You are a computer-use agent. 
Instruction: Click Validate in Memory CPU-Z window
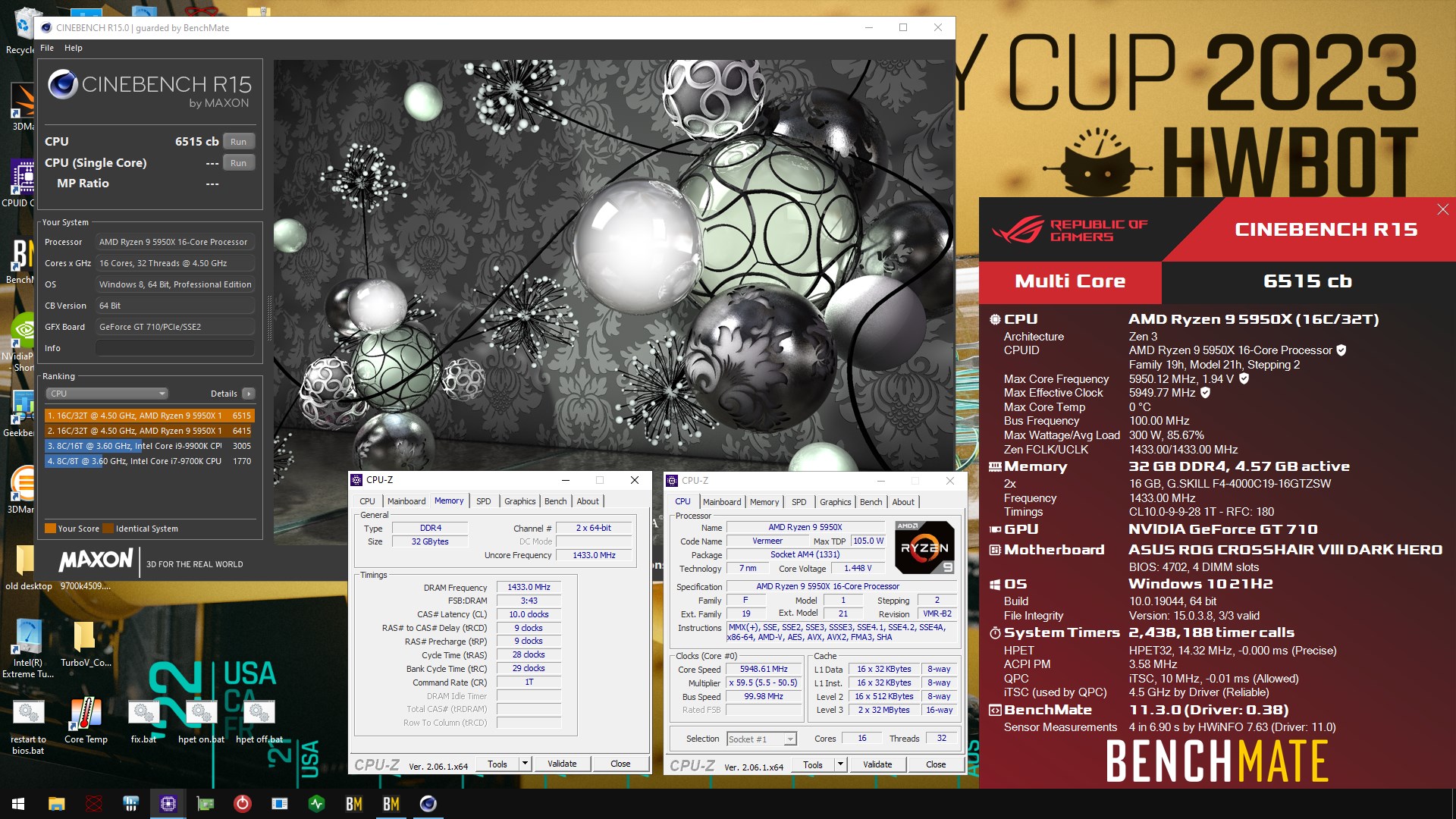pos(562,764)
